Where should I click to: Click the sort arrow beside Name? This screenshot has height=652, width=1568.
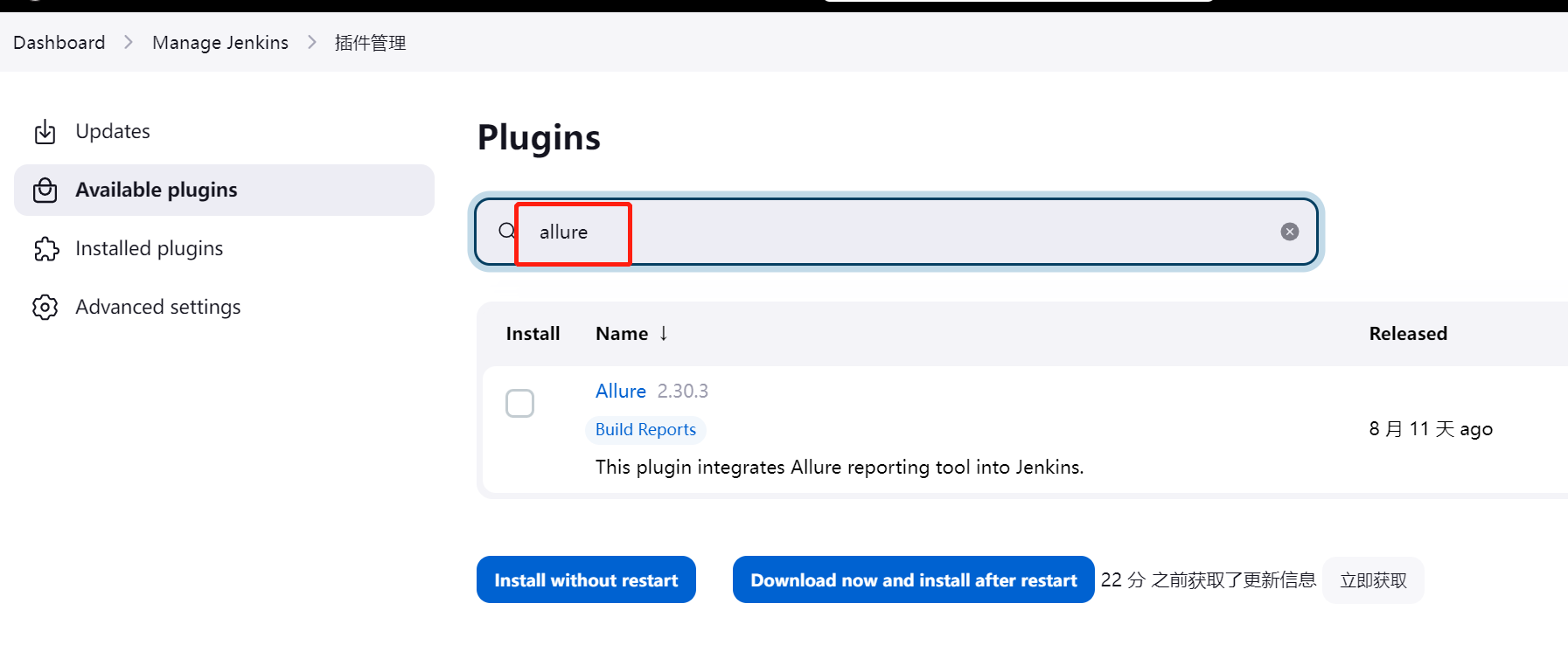point(664,333)
